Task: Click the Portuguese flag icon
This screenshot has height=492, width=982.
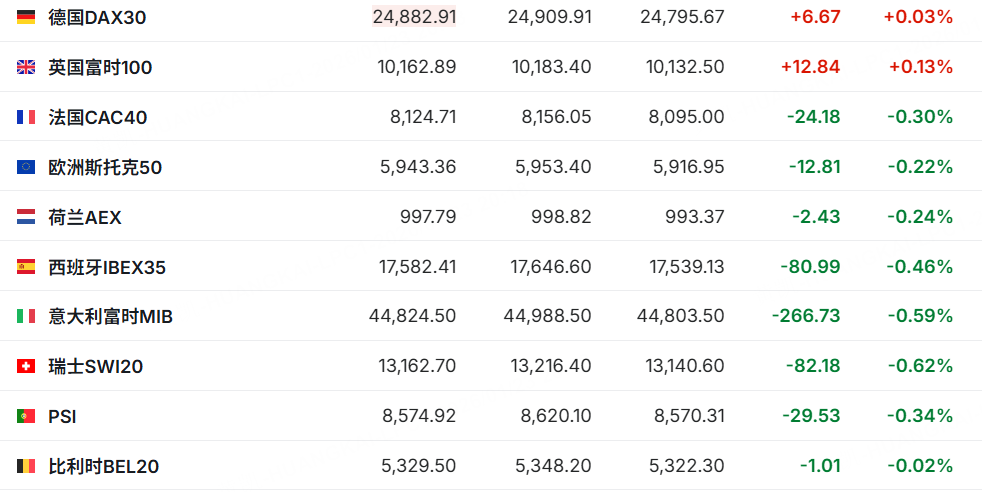Action: click(26, 416)
